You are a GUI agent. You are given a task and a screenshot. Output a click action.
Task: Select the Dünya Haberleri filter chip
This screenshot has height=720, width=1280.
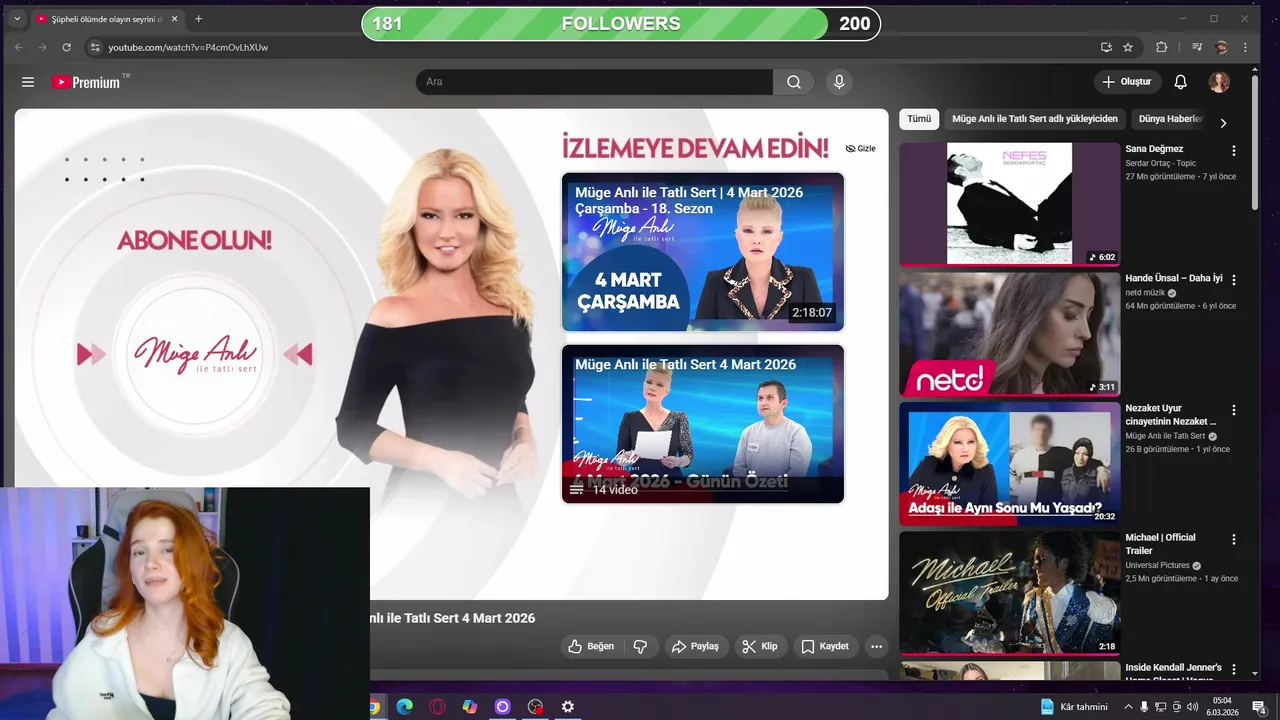[x=1169, y=119]
